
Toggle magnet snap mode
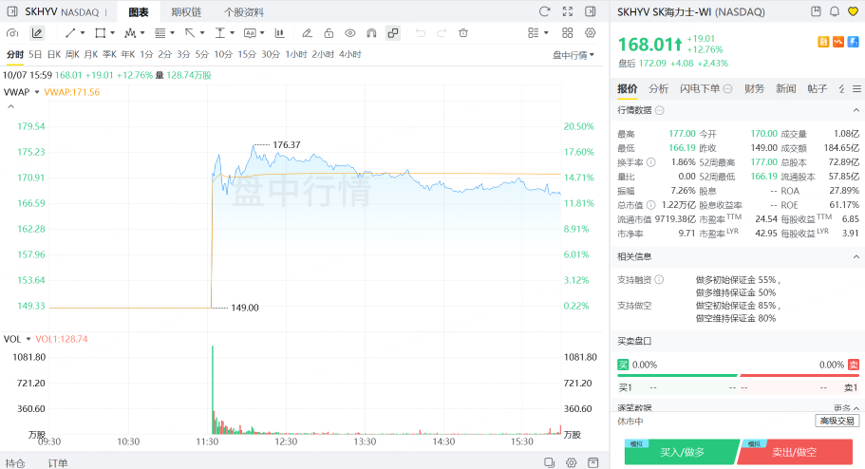click(372, 33)
